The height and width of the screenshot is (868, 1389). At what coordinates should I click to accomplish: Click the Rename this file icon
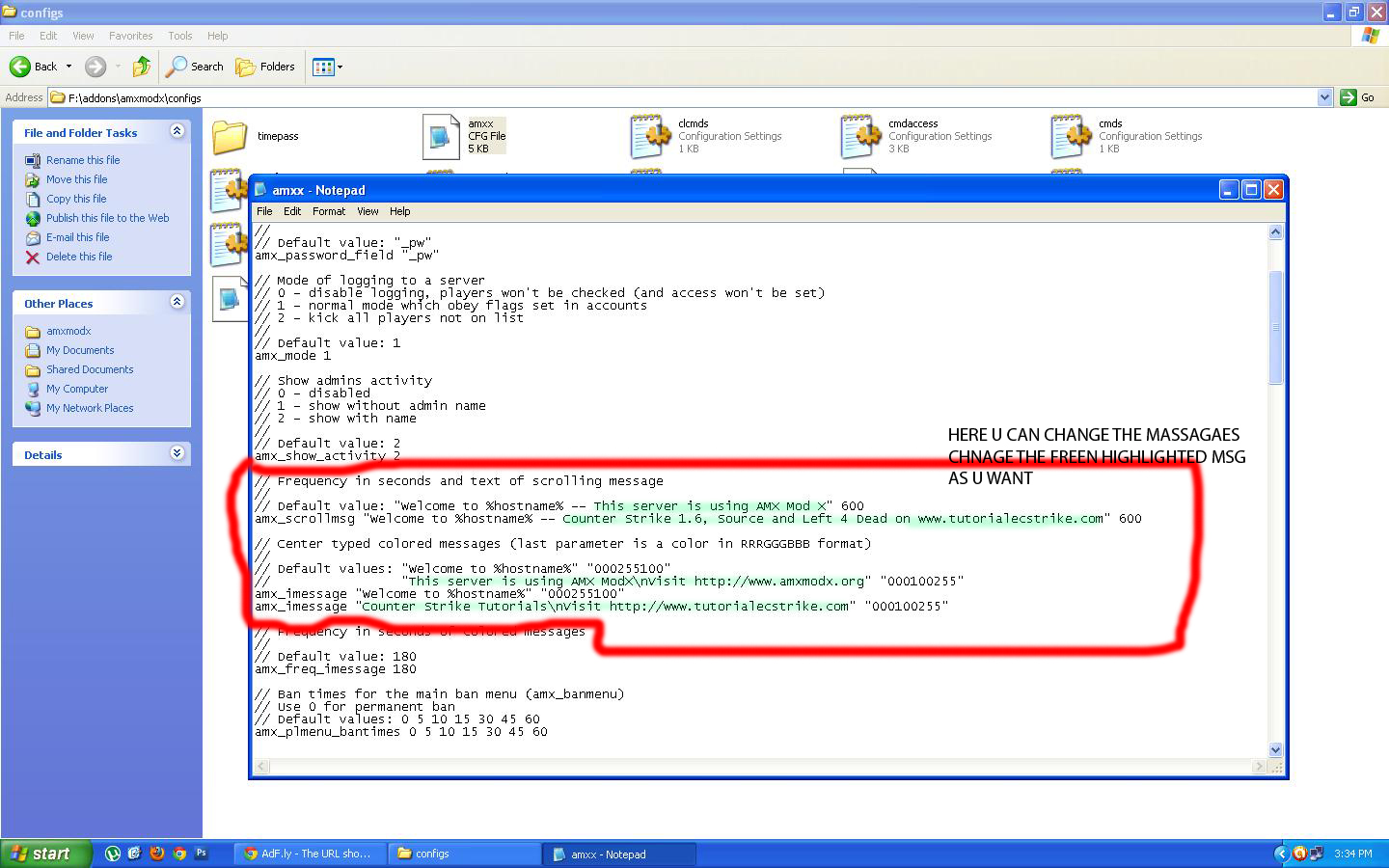point(33,160)
